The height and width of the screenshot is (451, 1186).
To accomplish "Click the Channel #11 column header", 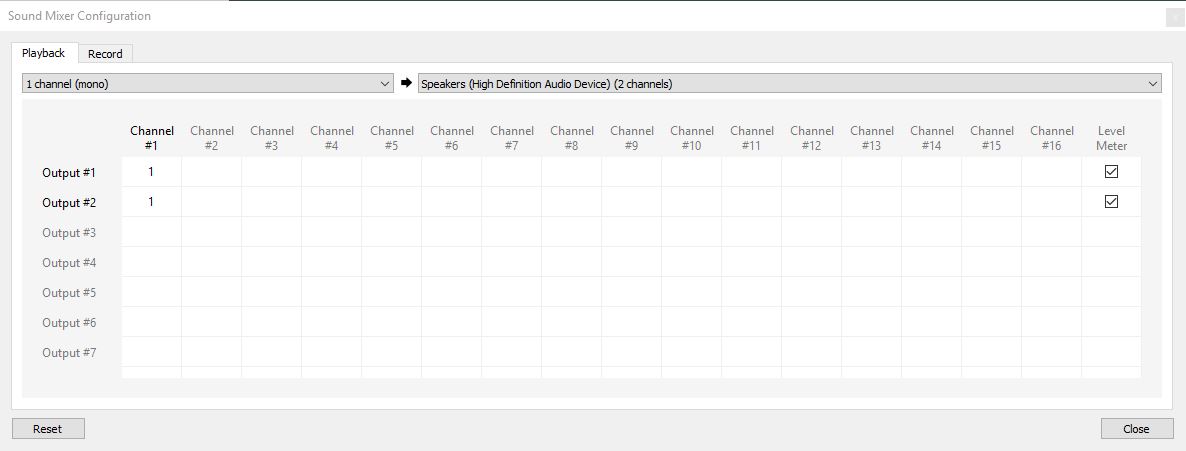I will pos(752,138).
